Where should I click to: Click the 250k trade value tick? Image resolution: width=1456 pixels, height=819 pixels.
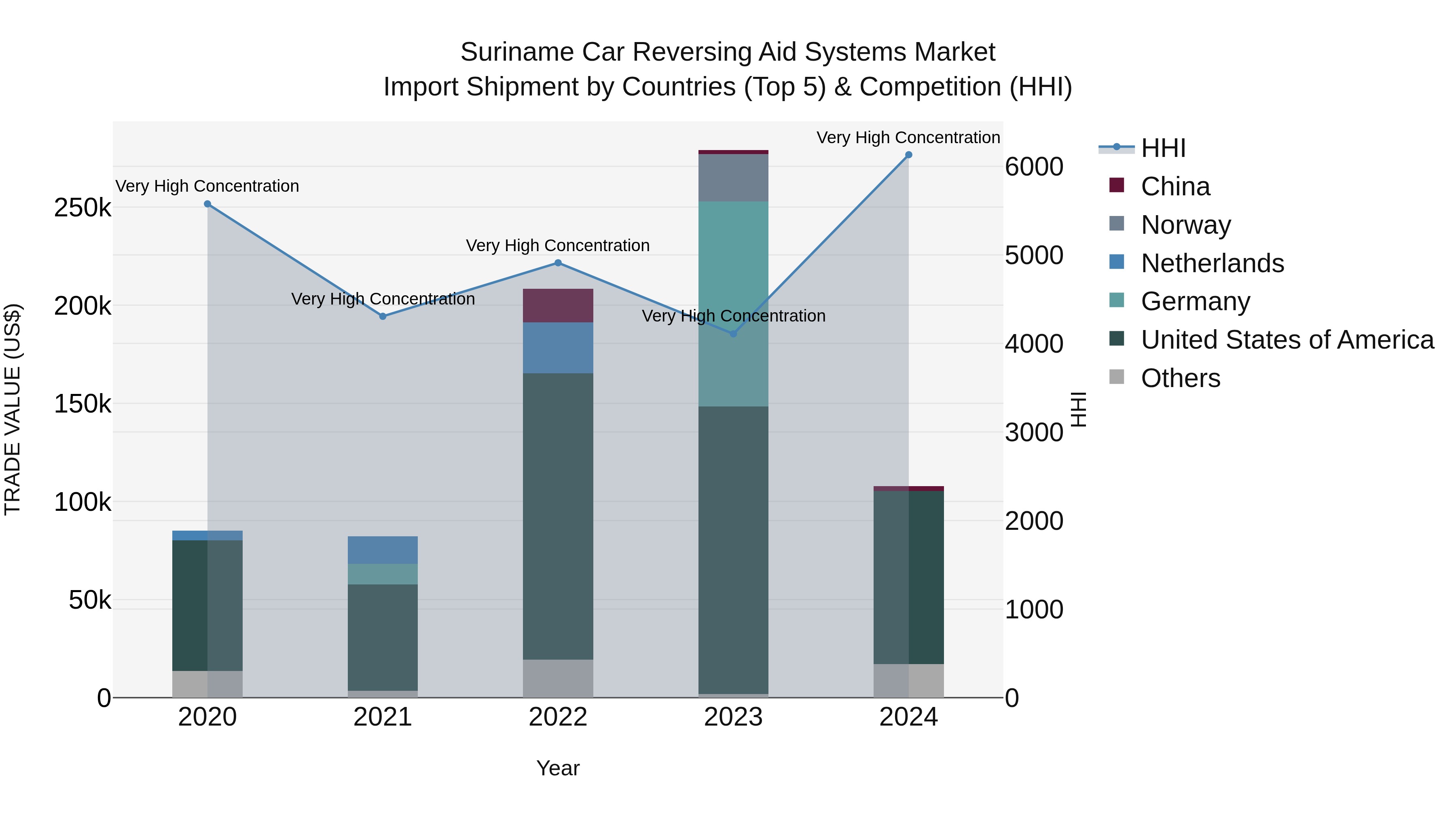tap(83, 208)
